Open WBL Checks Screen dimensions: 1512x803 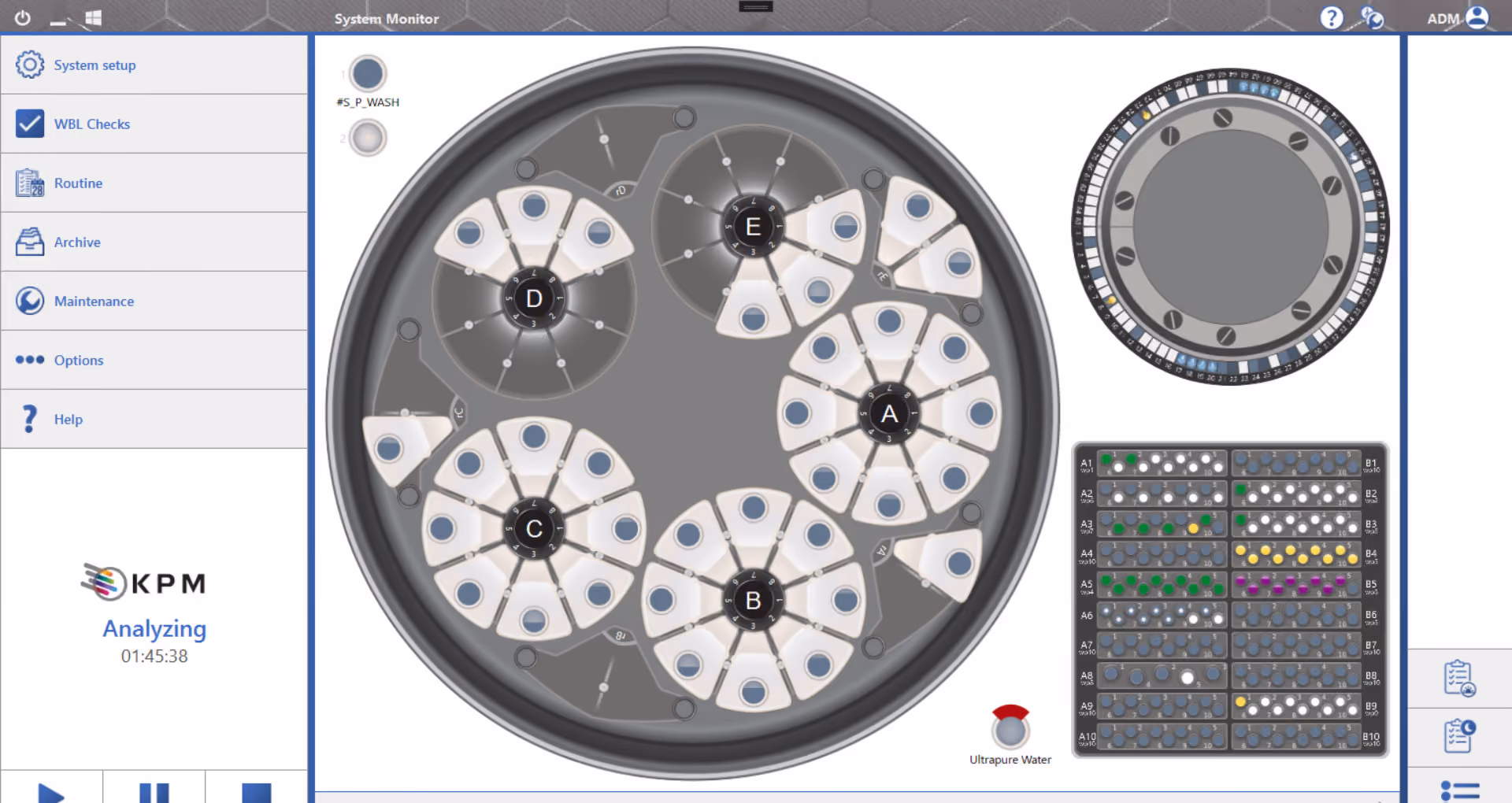click(x=154, y=124)
